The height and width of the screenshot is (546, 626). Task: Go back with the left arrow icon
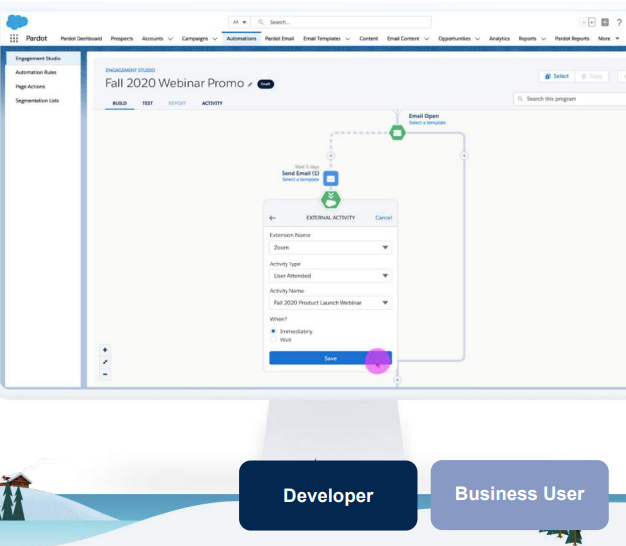tap(273, 218)
